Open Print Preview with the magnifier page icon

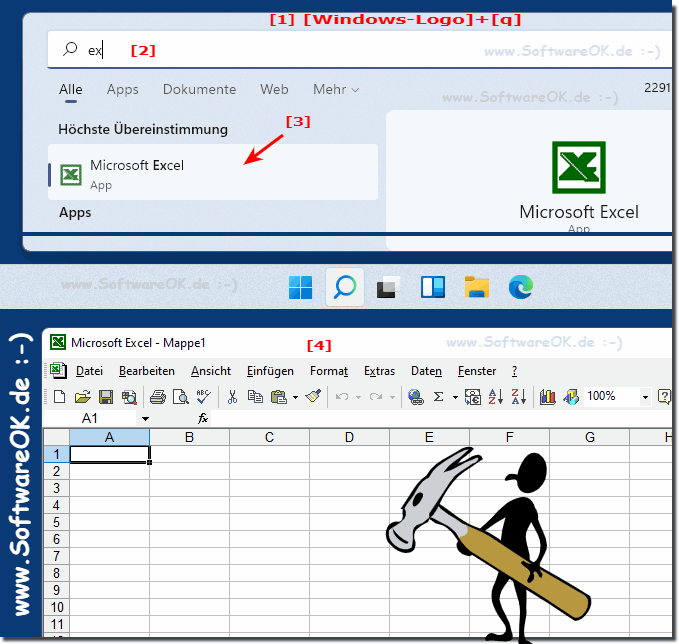(181, 397)
